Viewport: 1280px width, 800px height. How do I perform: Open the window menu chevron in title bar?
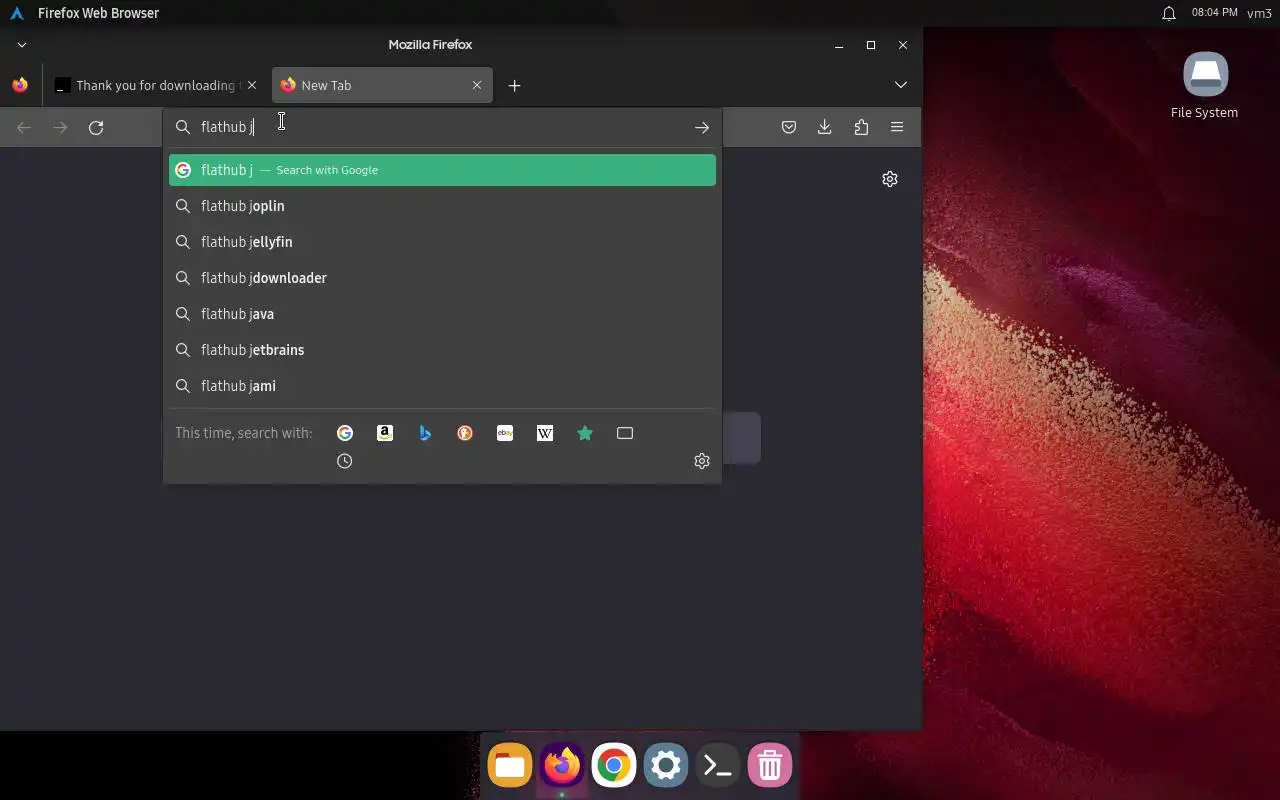click(x=22, y=45)
